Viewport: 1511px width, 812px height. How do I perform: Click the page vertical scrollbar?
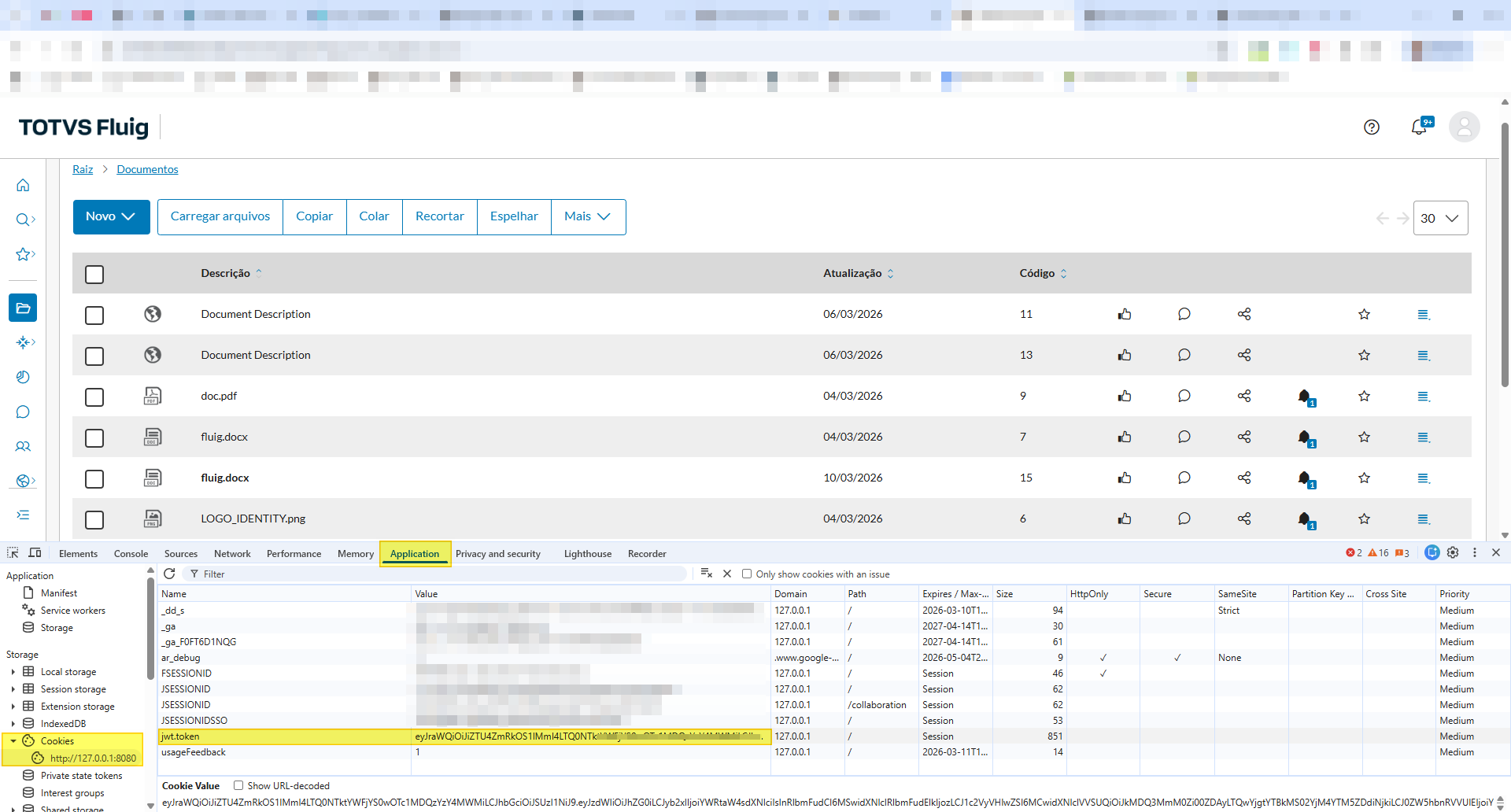[x=1505, y=253]
